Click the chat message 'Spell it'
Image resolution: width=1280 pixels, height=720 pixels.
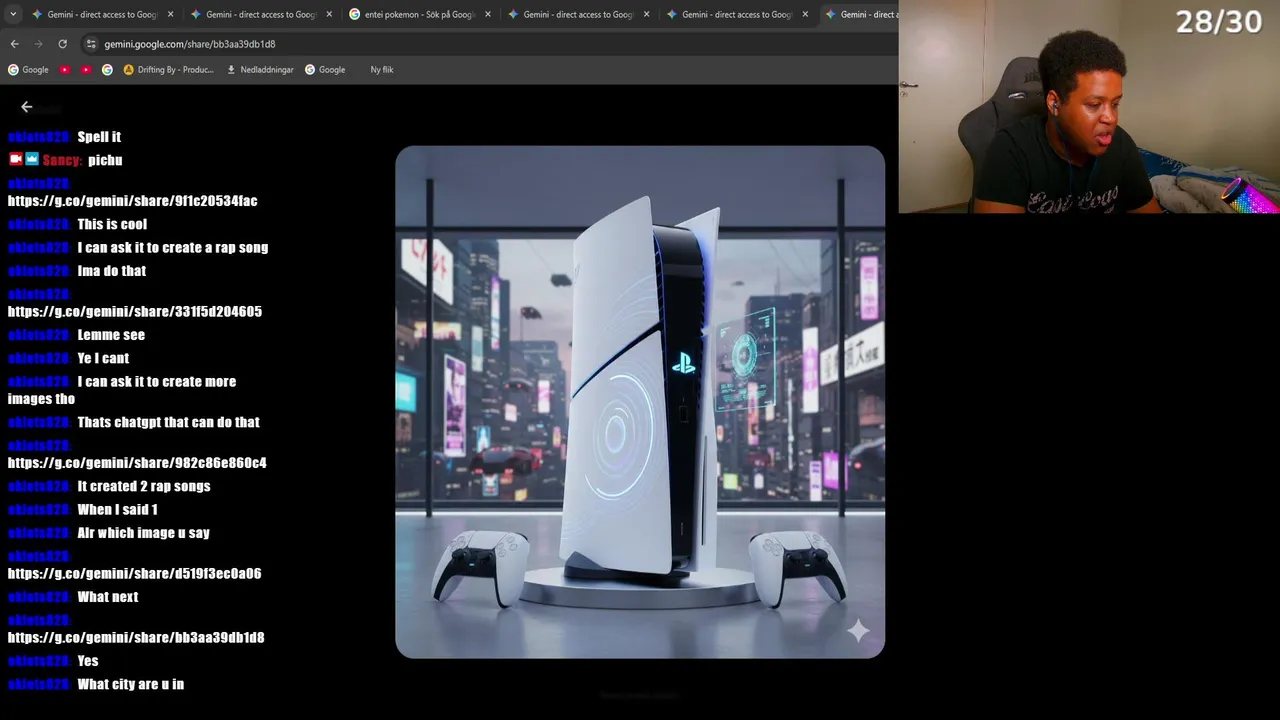(x=99, y=137)
